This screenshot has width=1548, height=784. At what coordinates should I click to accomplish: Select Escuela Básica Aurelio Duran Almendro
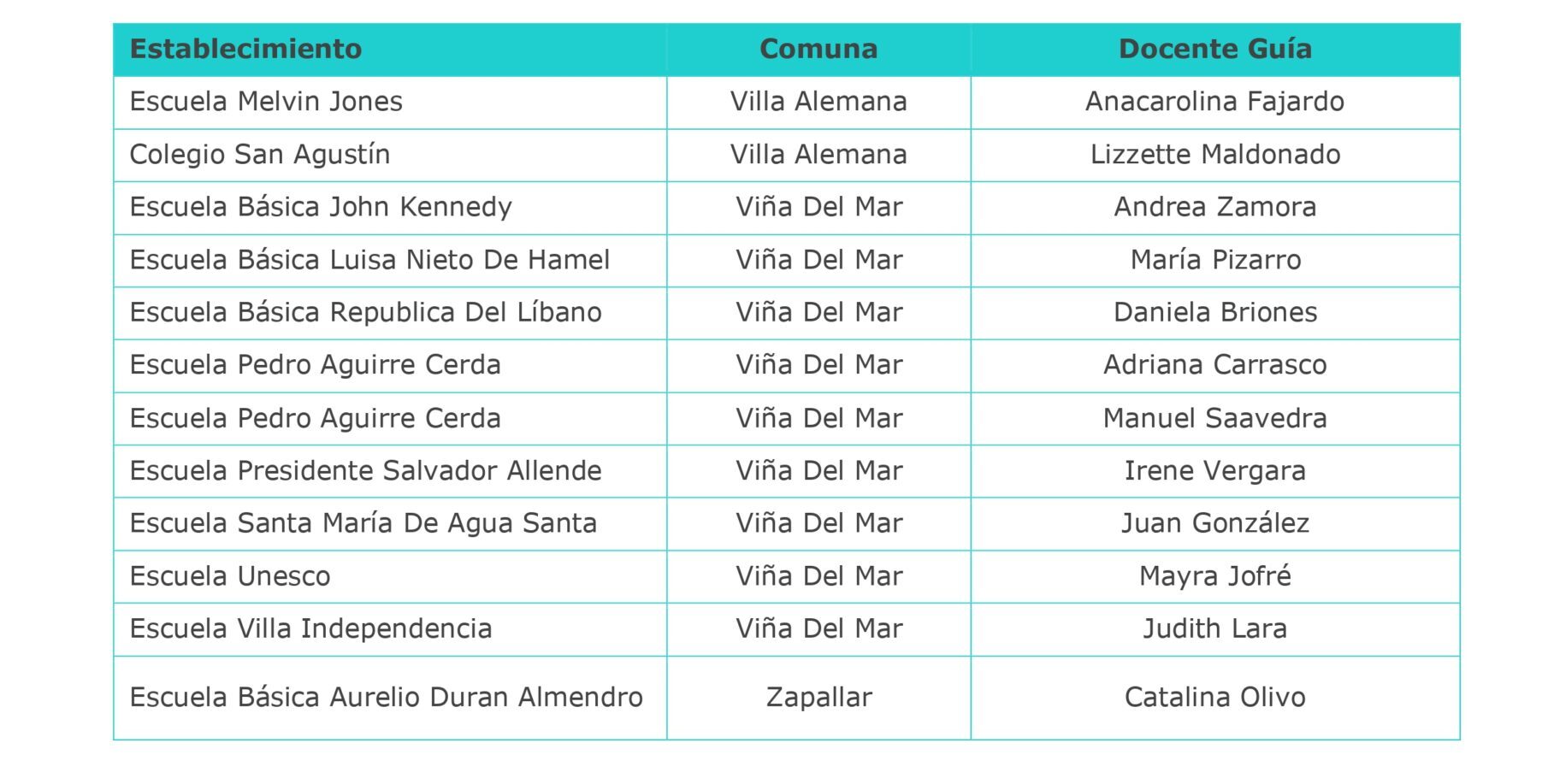coord(386,698)
